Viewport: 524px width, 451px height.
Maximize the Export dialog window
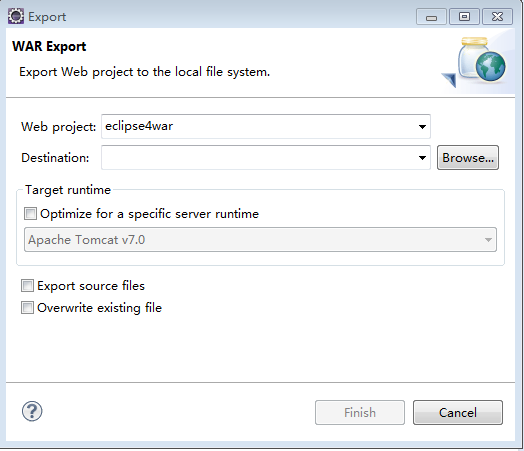pyautogui.click(x=464, y=17)
